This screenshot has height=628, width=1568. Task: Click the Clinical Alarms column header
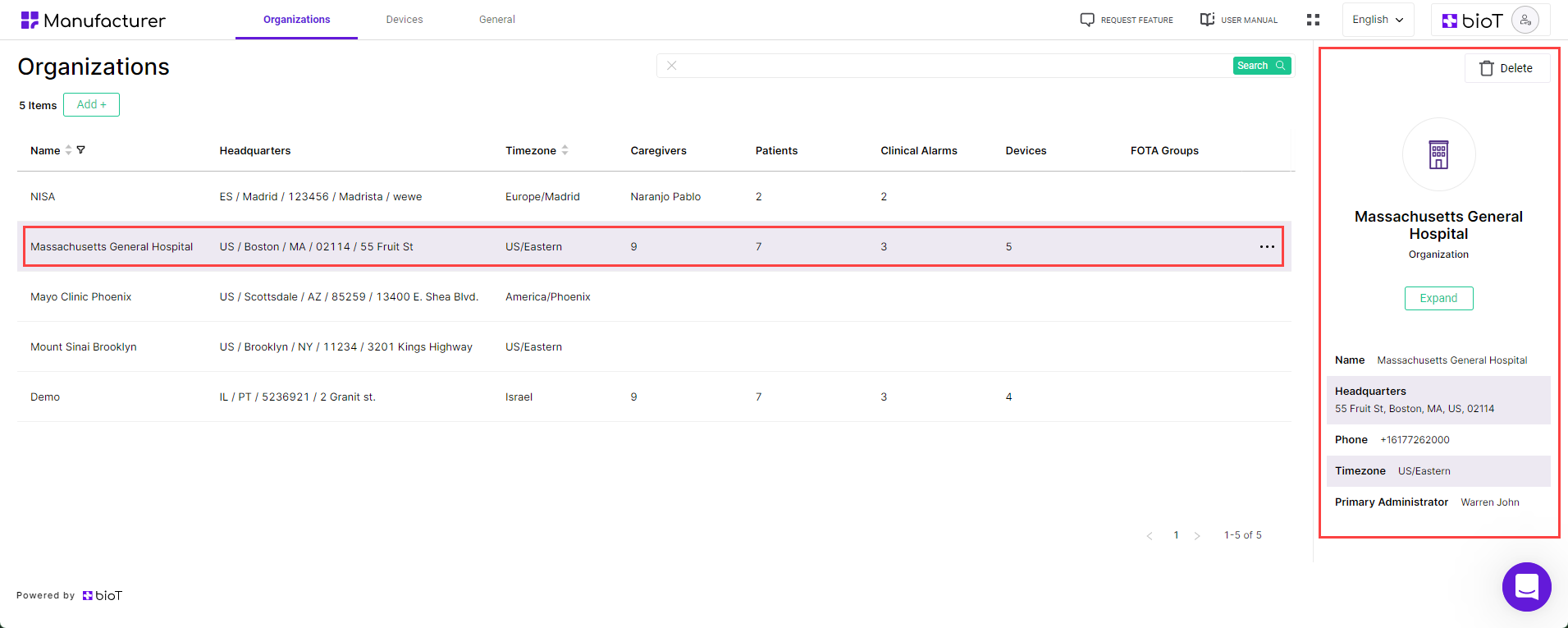coord(919,150)
